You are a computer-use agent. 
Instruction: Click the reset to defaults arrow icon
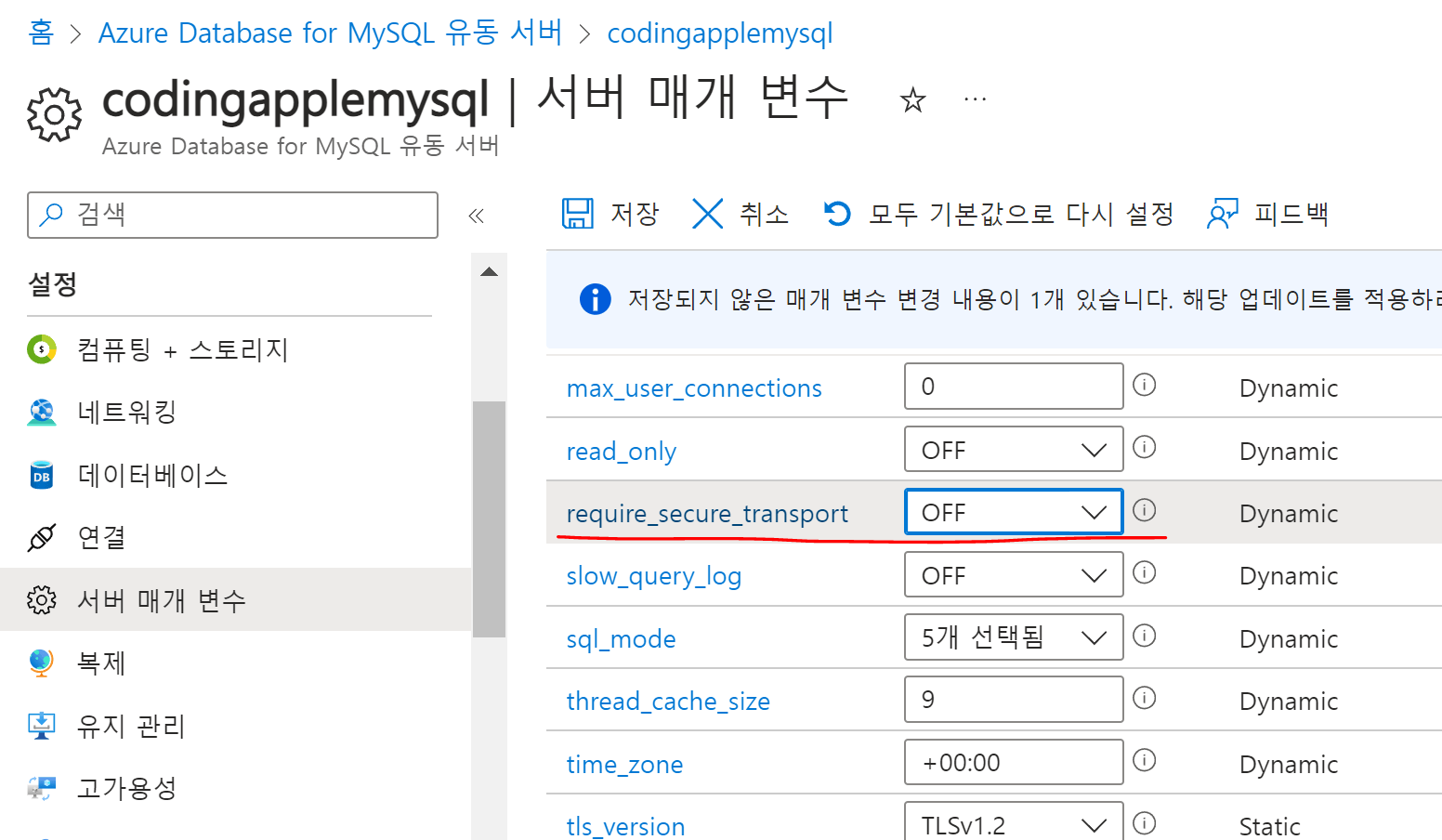coord(837,214)
